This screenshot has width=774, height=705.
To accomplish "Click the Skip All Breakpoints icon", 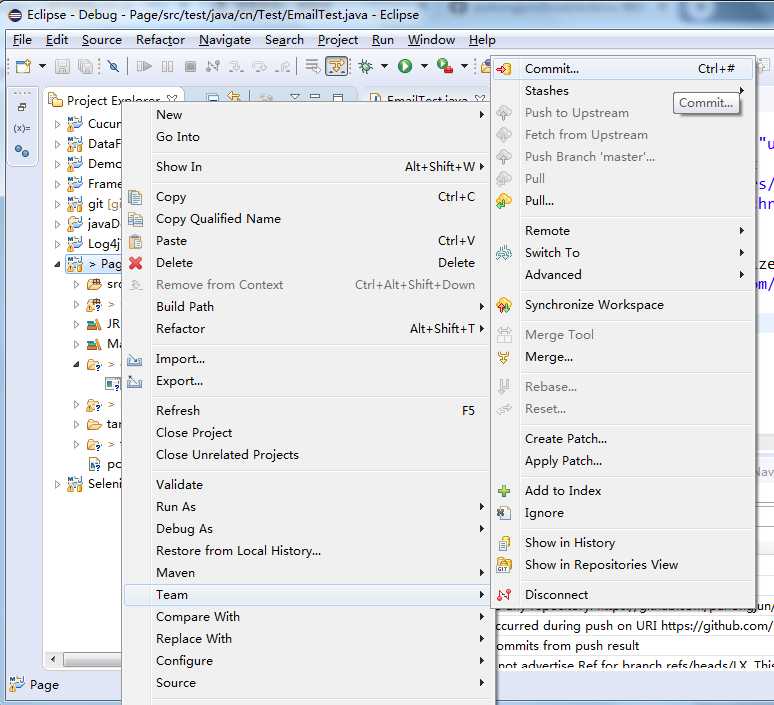I will point(114,66).
